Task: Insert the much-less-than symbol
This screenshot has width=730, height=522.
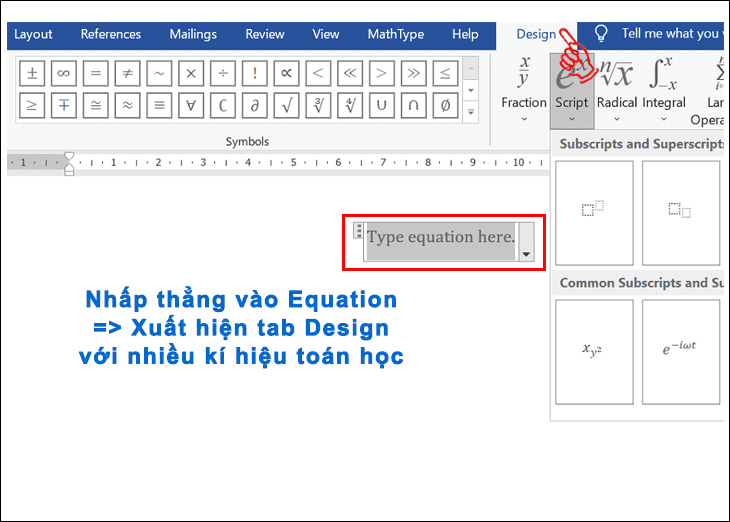Action: tap(350, 73)
